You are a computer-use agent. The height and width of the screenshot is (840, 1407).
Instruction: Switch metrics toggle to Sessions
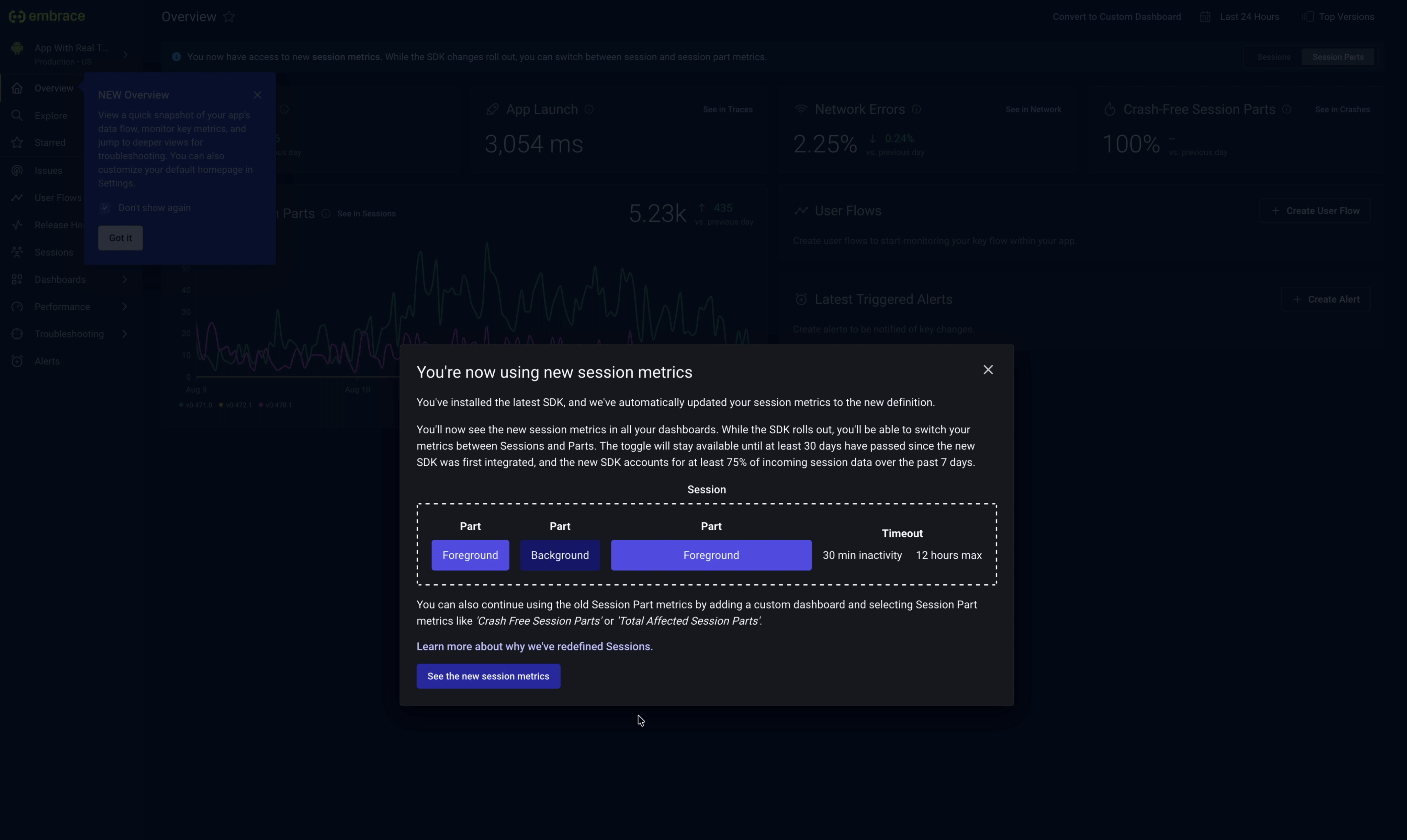[x=1273, y=57]
